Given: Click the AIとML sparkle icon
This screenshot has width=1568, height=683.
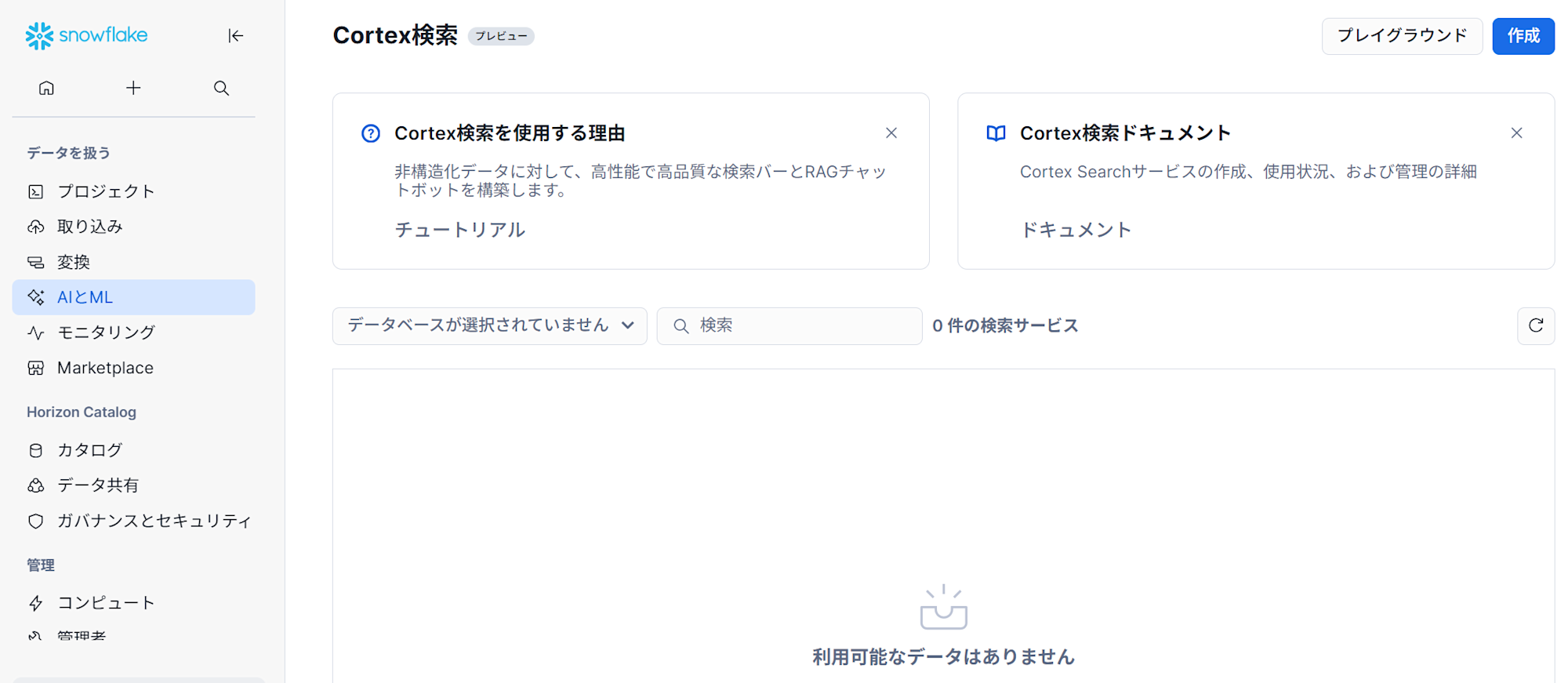Looking at the screenshot, I should click(35, 297).
